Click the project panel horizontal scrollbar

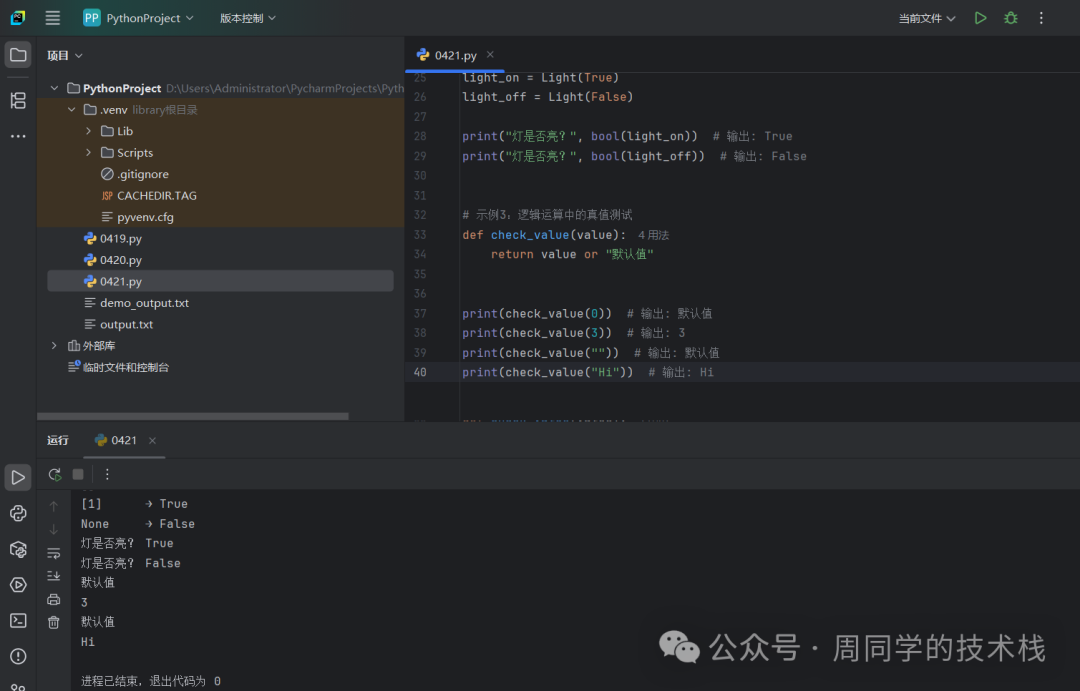(193, 416)
